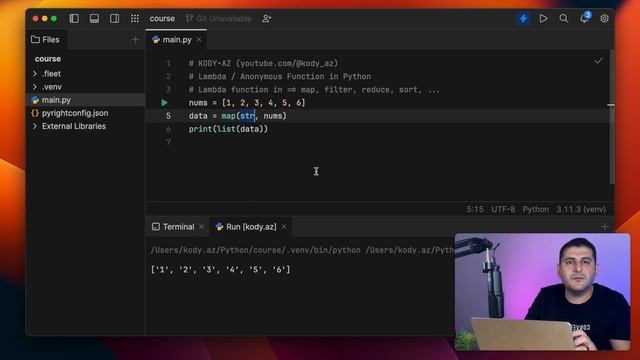Click the .fleet folder name
This screenshot has height=360, width=640.
tap(51, 74)
